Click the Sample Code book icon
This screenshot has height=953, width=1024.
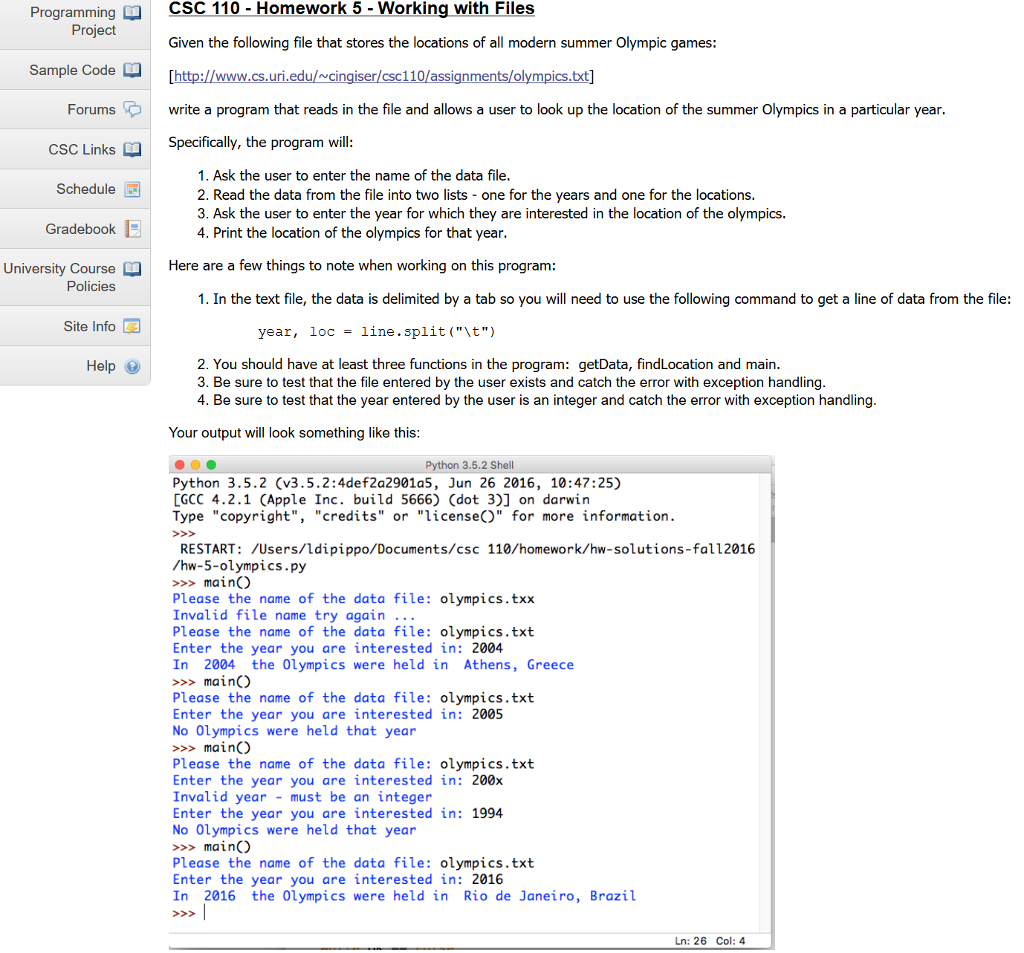click(132, 70)
